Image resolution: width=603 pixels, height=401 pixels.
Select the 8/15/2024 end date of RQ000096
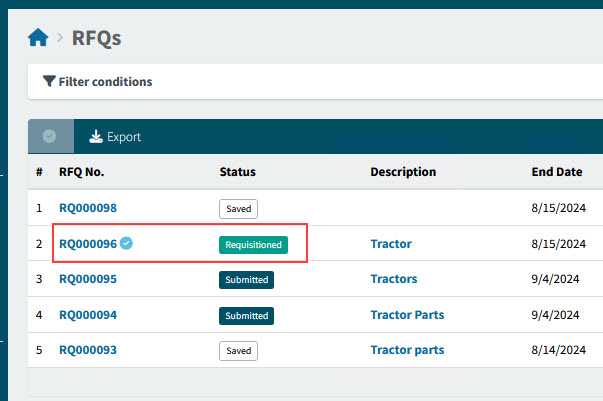point(558,244)
